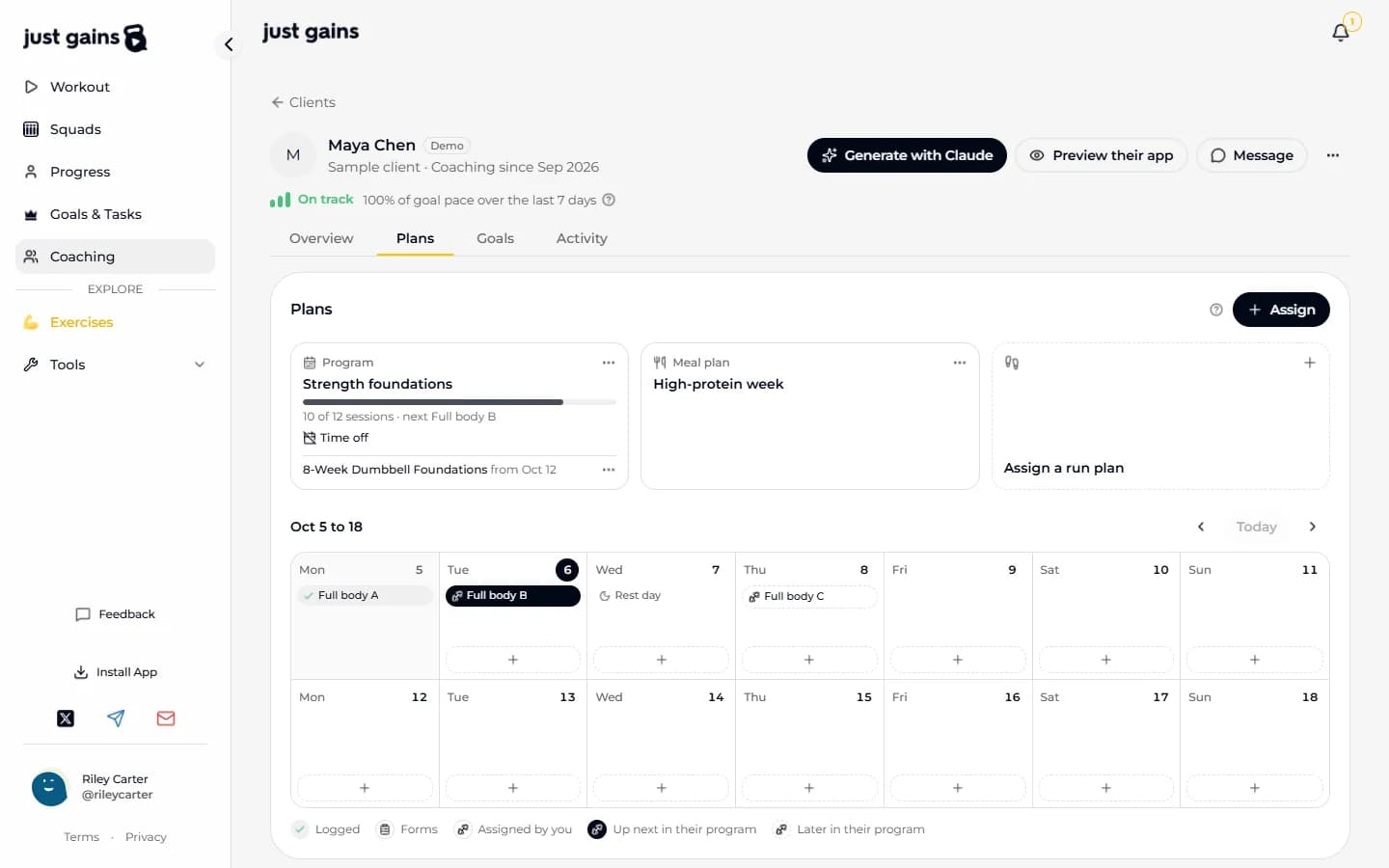Click the email envelope icon in sidebar
This screenshot has width=1389, height=868.
pos(166,719)
